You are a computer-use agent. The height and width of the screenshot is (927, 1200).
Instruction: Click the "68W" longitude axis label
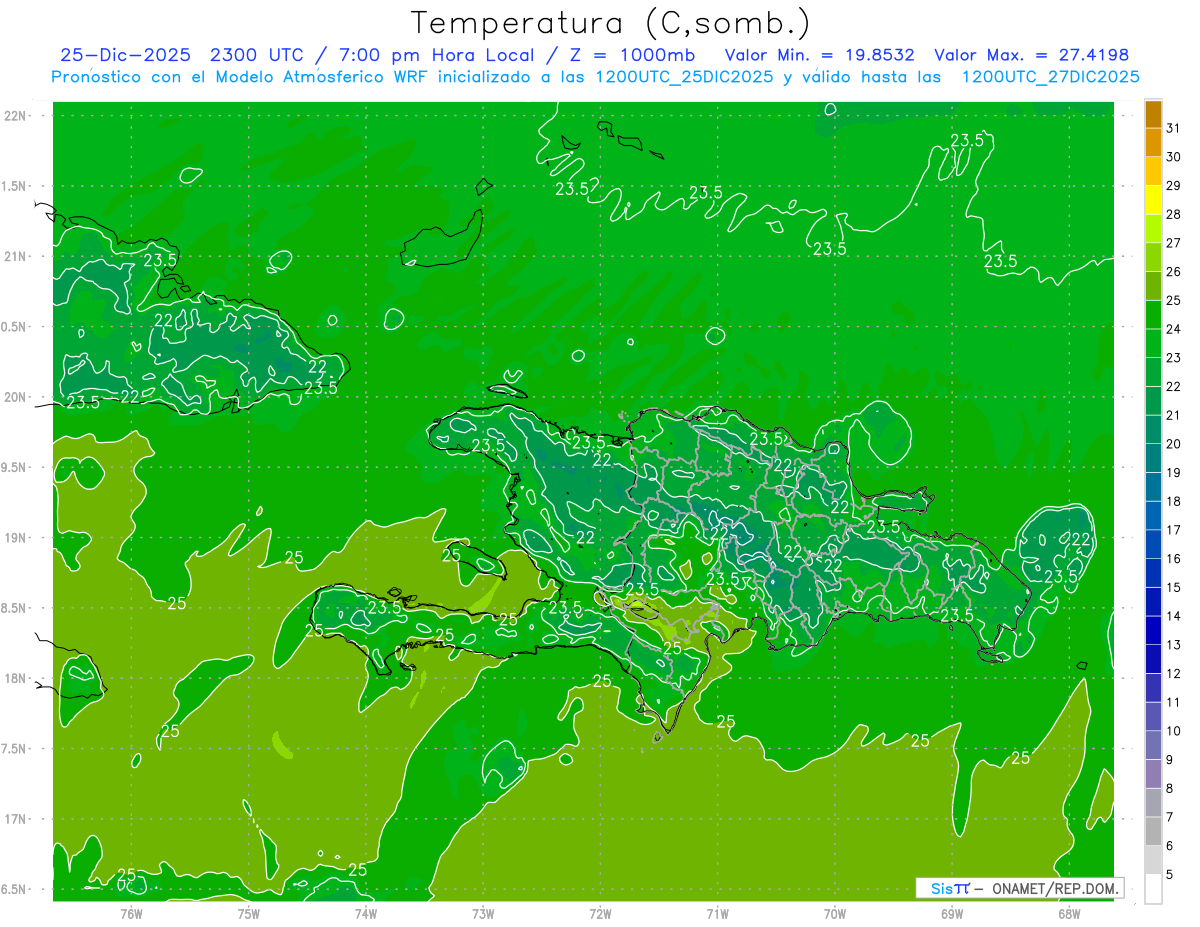point(1069,913)
